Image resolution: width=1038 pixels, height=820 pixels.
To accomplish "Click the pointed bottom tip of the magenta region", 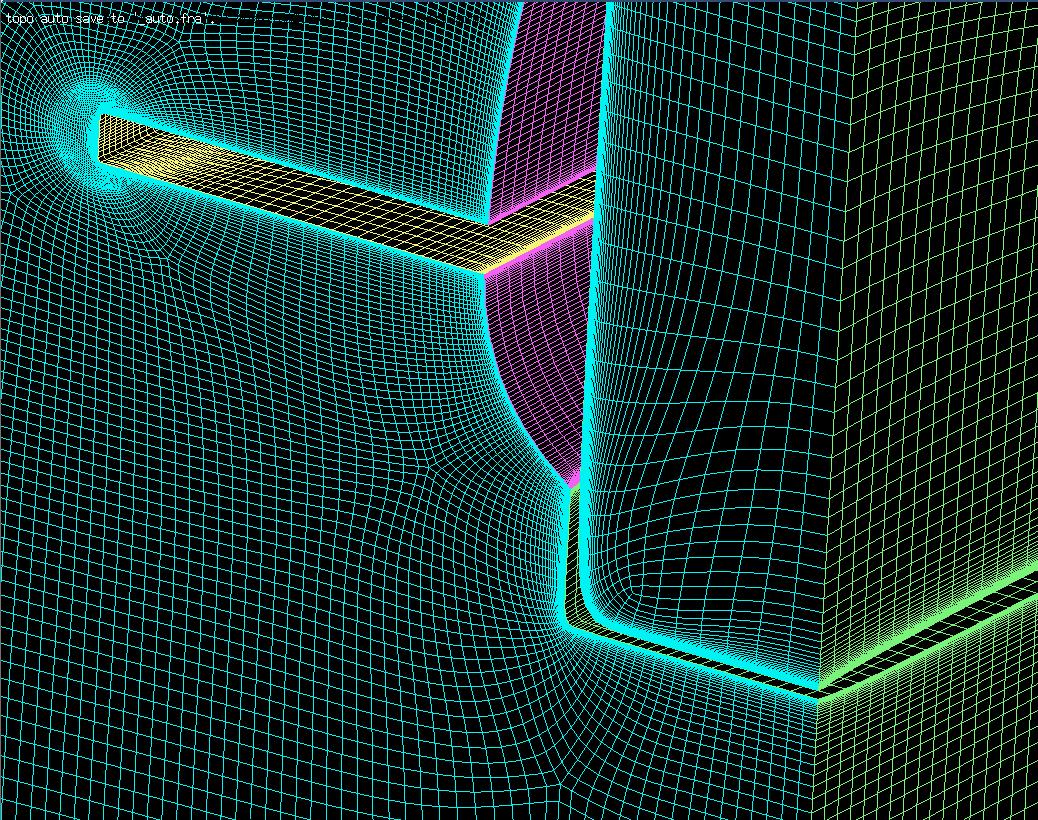I will point(575,485).
